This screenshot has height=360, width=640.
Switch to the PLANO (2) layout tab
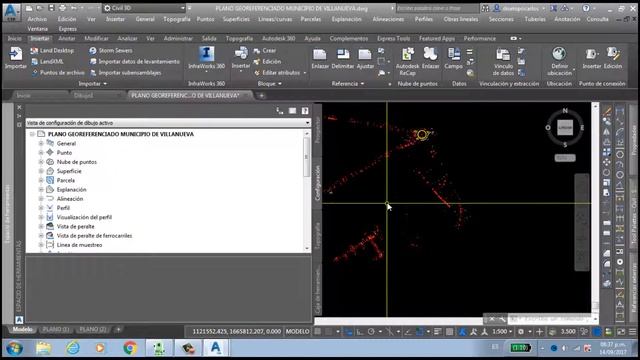93,329
